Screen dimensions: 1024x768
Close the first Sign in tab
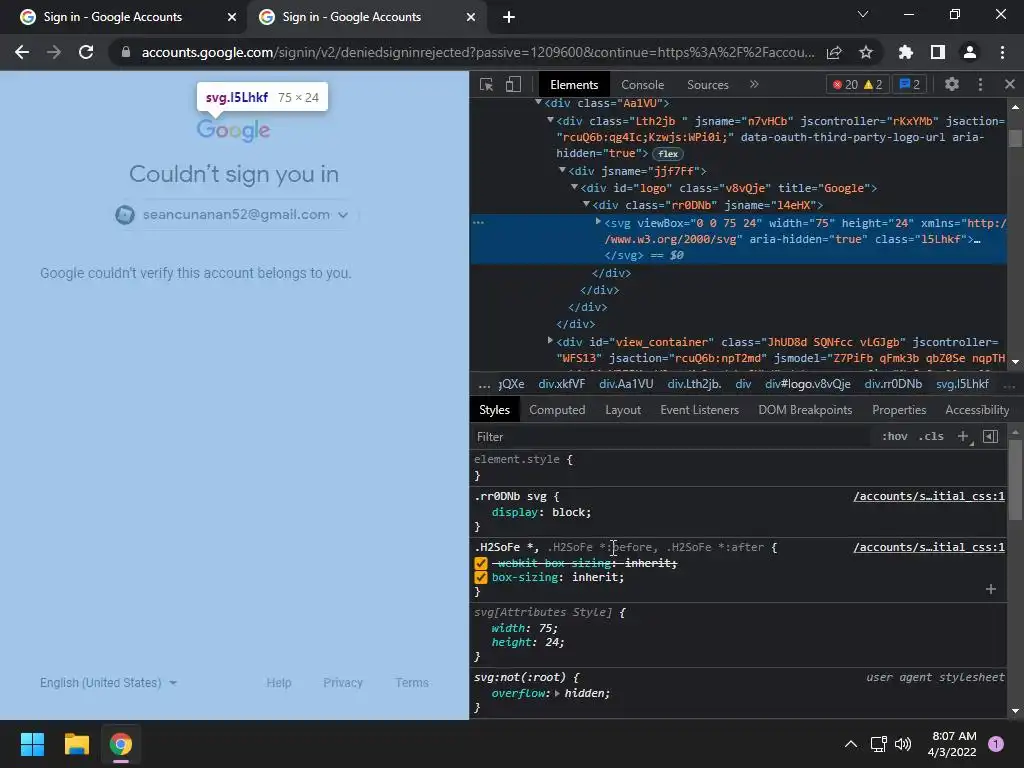pyautogui.click(x=231, y=17)
